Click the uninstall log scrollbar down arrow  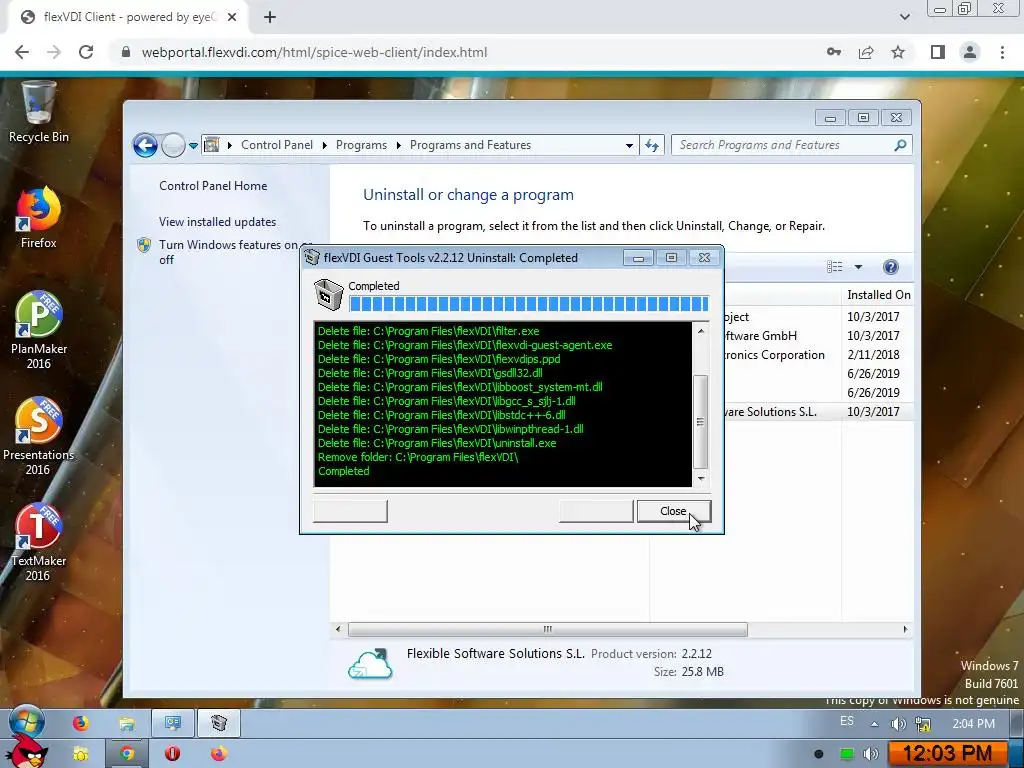point(701,479)
